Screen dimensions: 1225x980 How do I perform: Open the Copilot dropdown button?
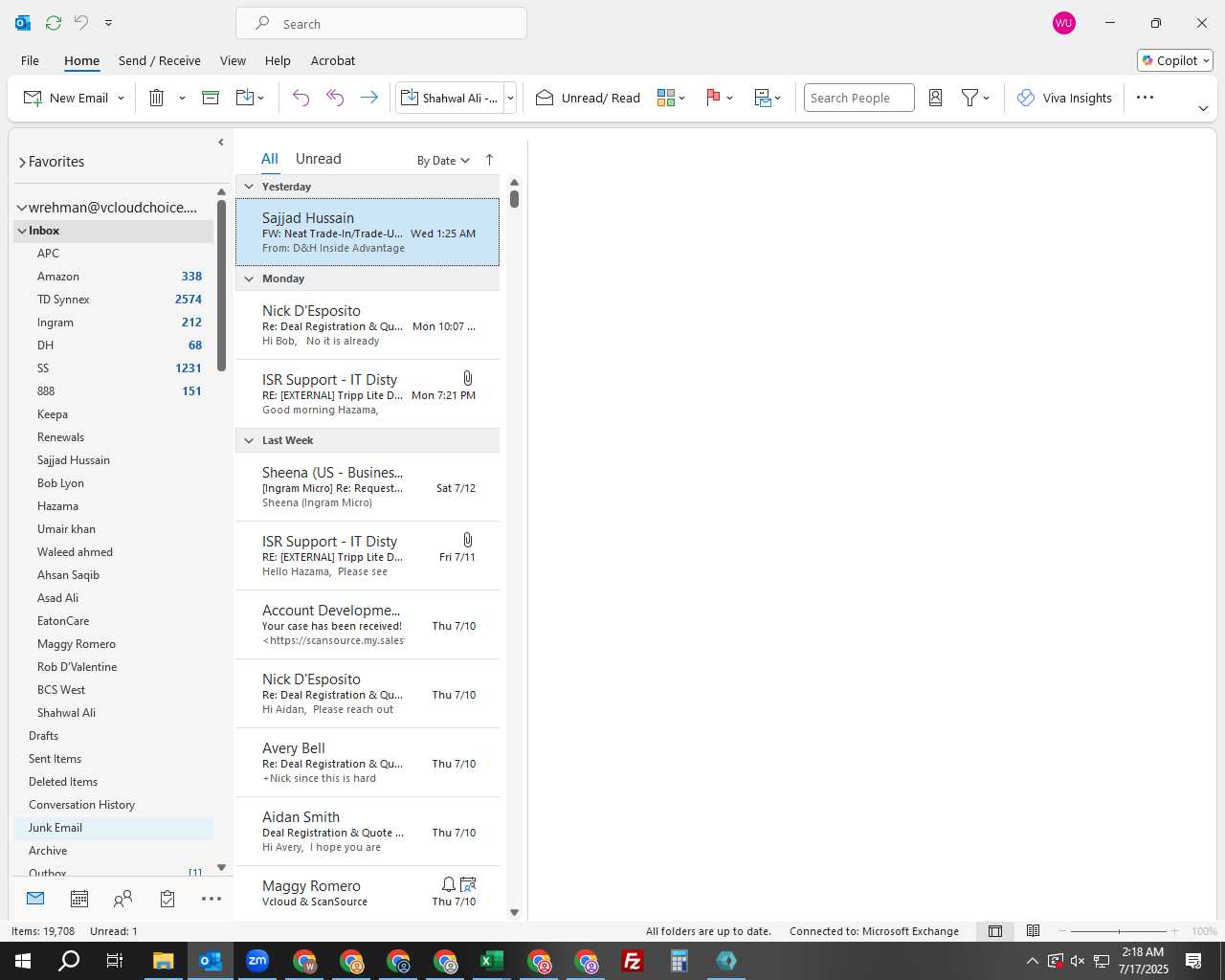point(1175,60)
